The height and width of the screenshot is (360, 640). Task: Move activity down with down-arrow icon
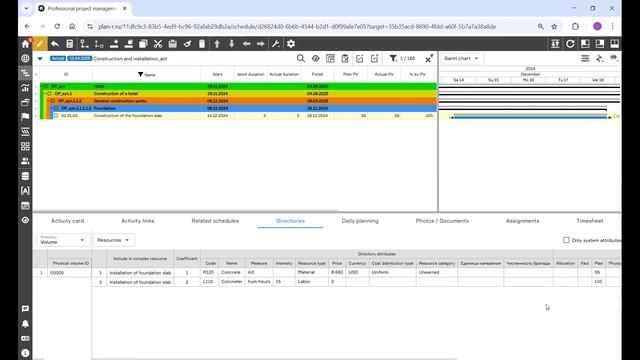click(x=232, y=44)
